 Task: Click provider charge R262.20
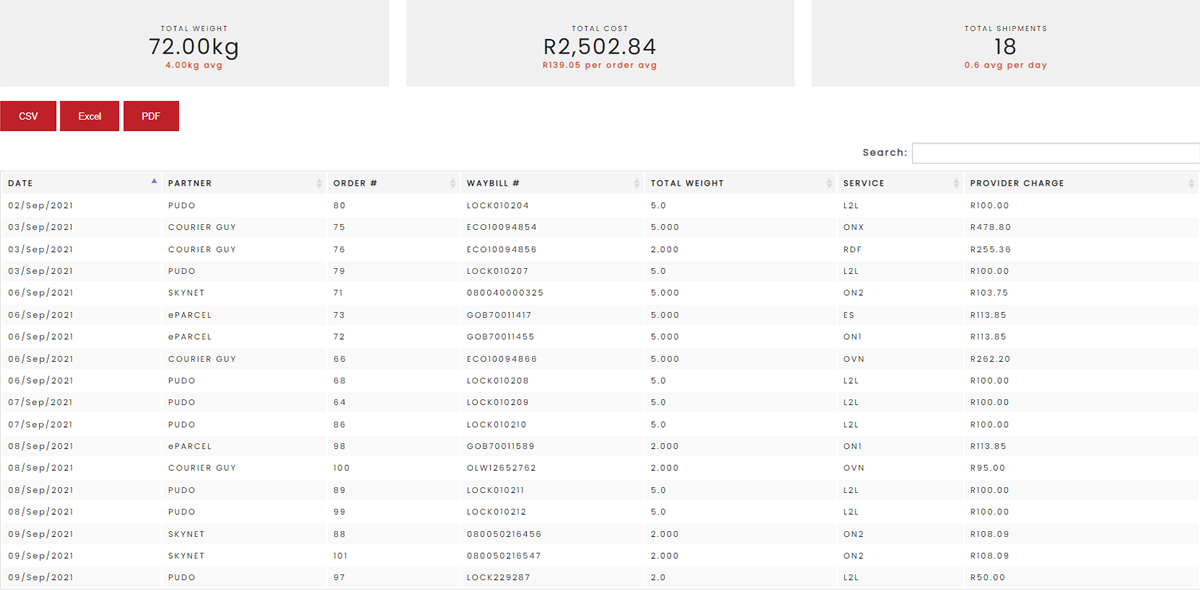[x=991, y=359]
